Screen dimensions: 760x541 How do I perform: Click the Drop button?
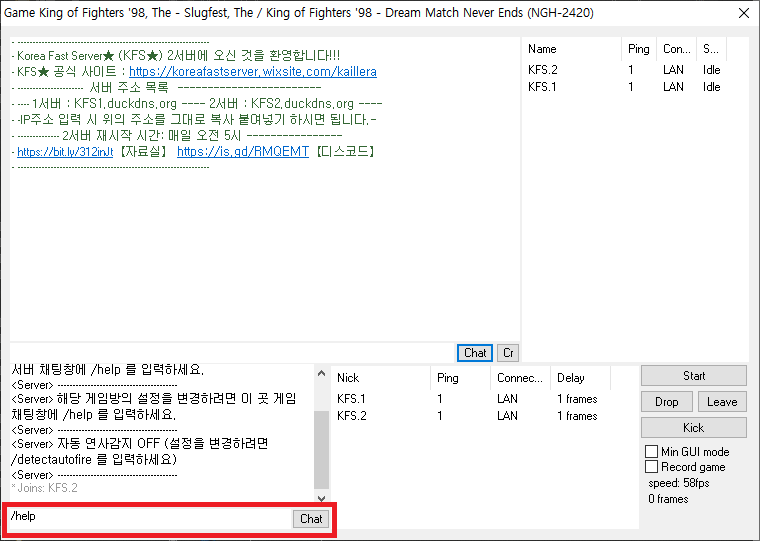pos(667,402)
